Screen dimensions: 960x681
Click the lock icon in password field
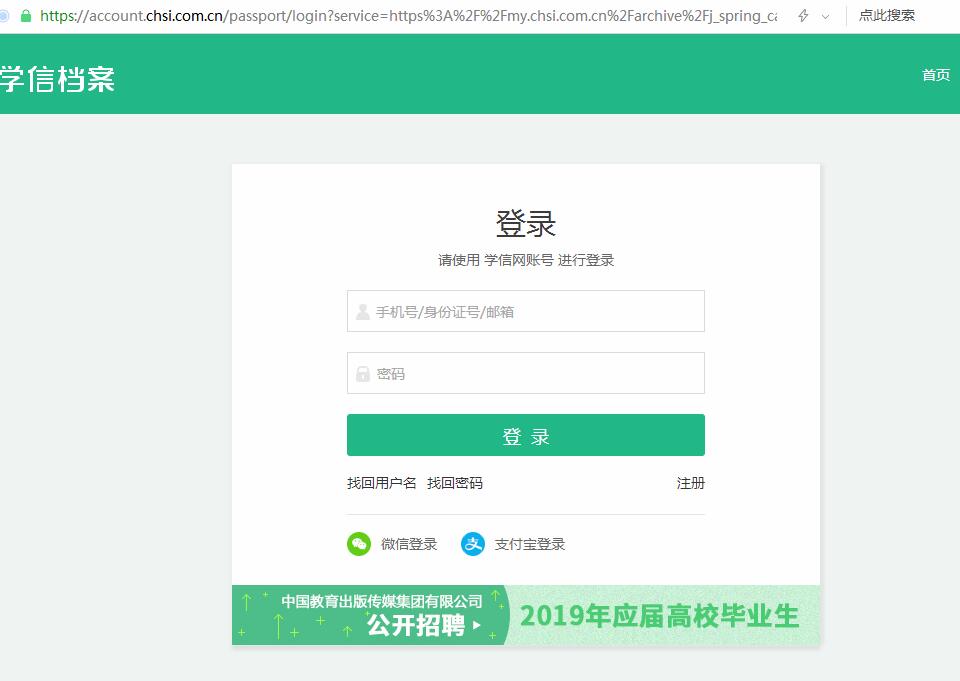(362, 374)
